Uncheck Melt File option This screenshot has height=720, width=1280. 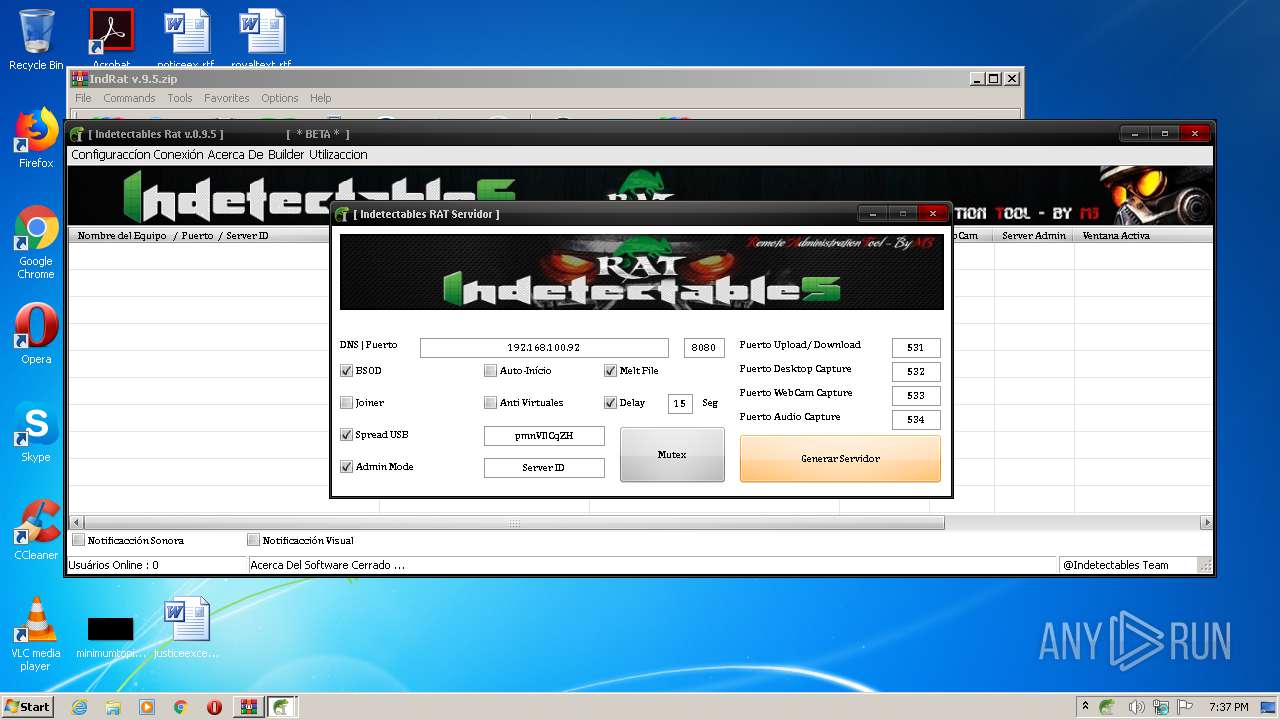(610, 371)
